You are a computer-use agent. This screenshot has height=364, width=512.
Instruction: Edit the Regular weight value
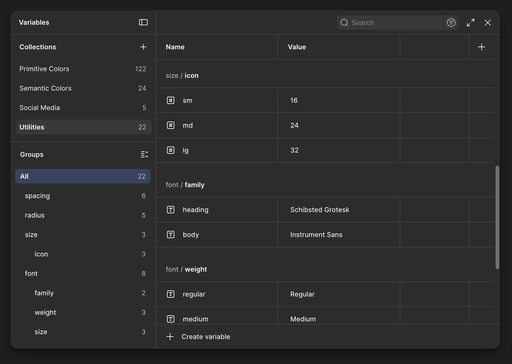[x=339, y=294]
